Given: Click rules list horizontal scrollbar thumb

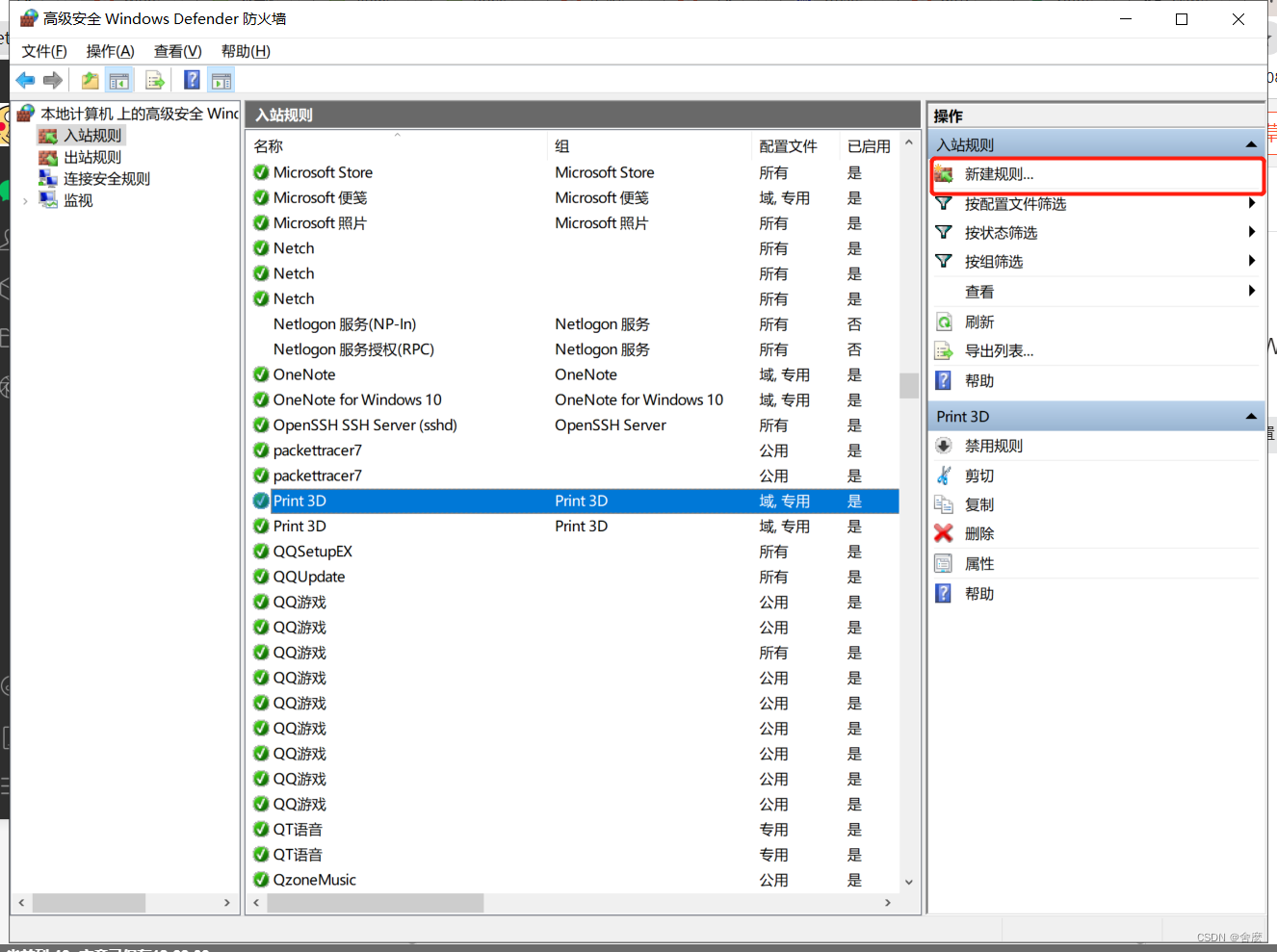Looking at the screenshot, I should point(376,903).
